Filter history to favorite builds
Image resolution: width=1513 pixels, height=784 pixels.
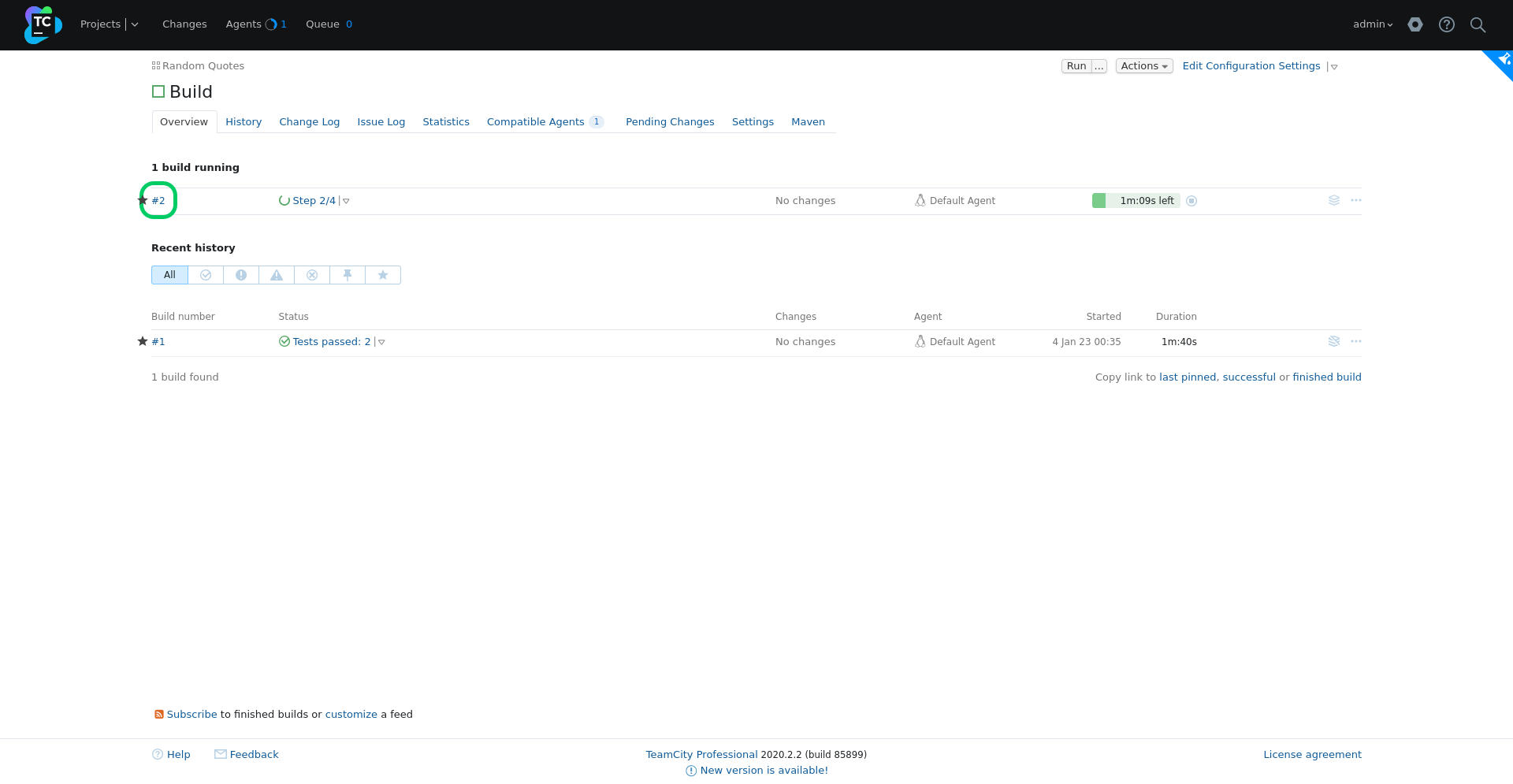tap(383, 275)
